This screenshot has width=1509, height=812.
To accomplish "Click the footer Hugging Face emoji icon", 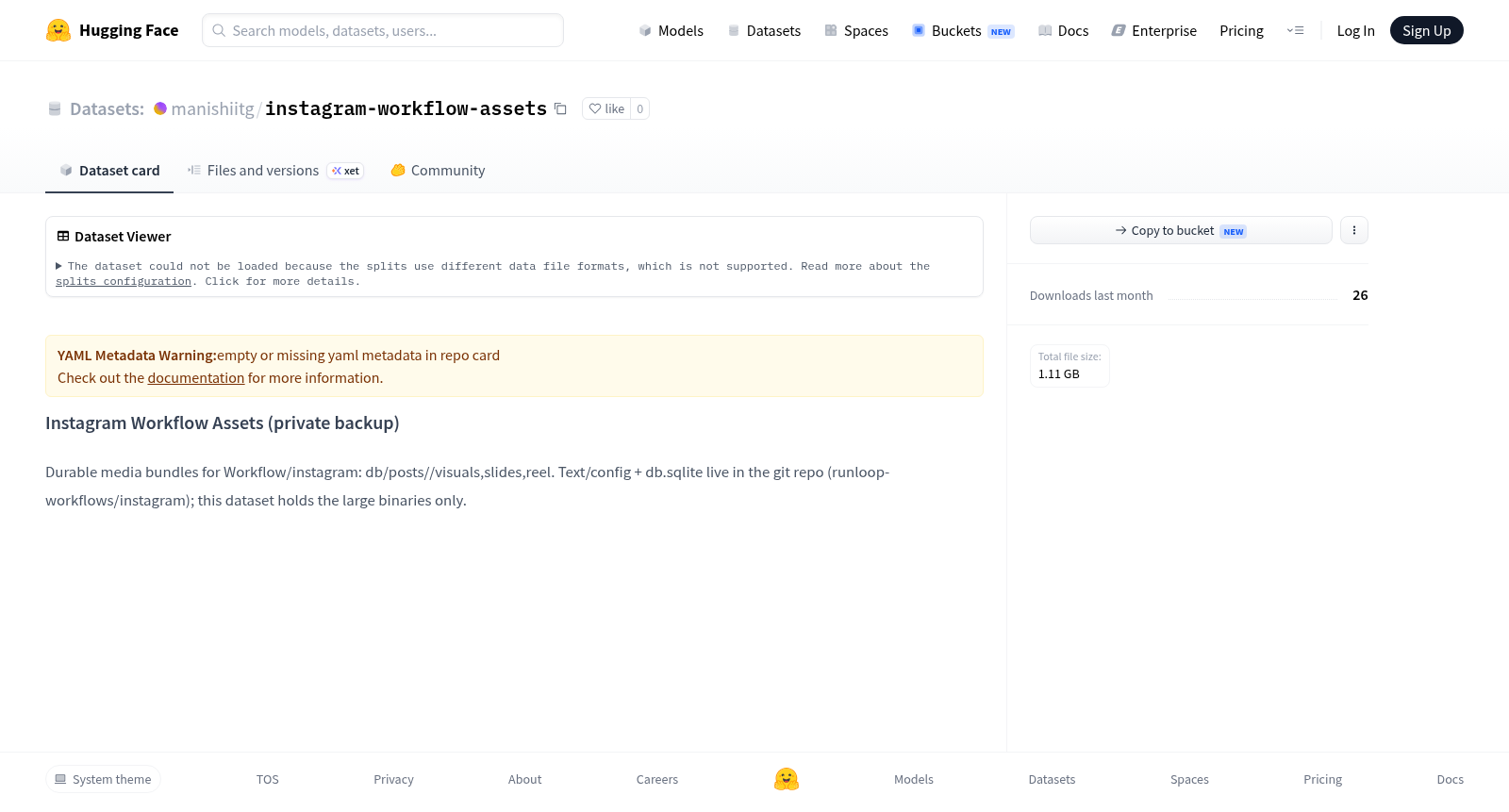I will click(787, 779).
